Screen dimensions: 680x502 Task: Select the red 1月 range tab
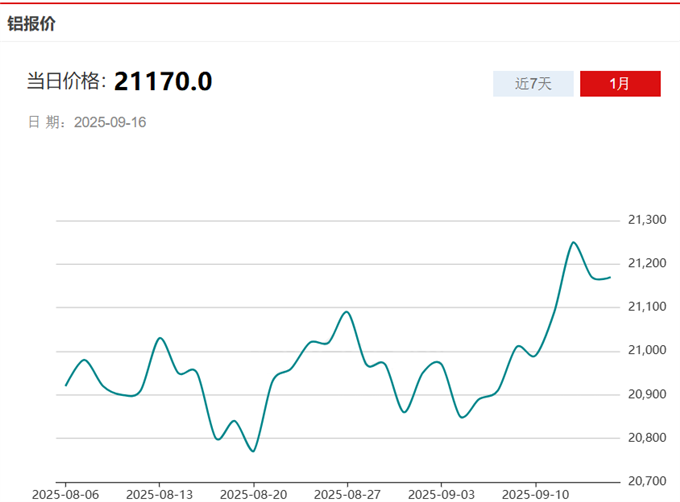pos(620,84)
